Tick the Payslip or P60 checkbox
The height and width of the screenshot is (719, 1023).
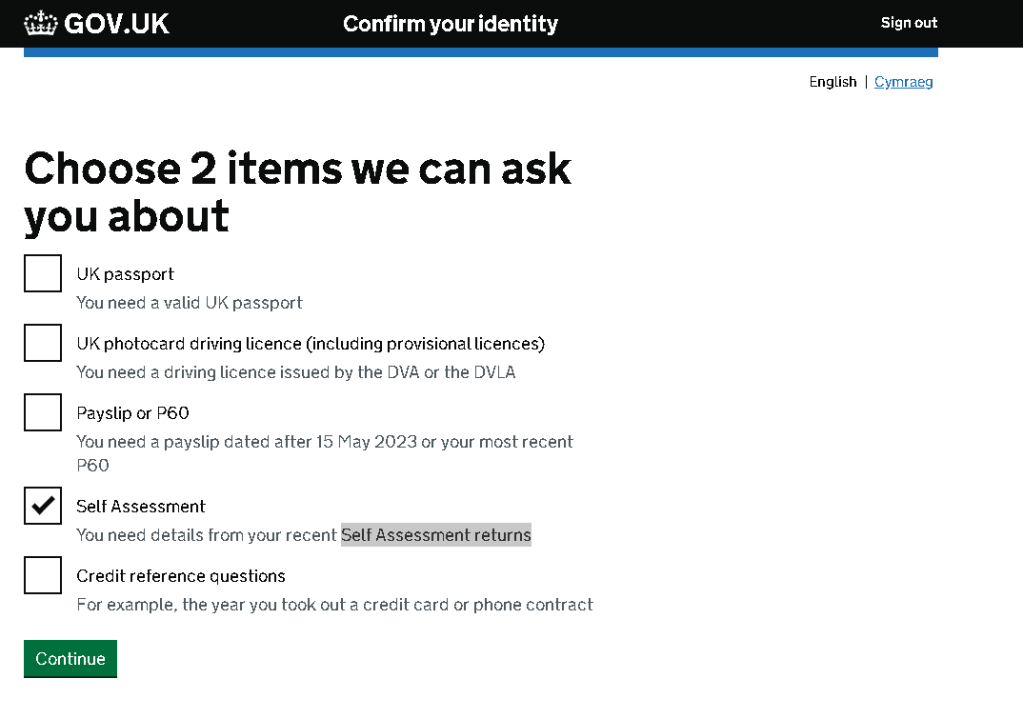coord(43,412)
